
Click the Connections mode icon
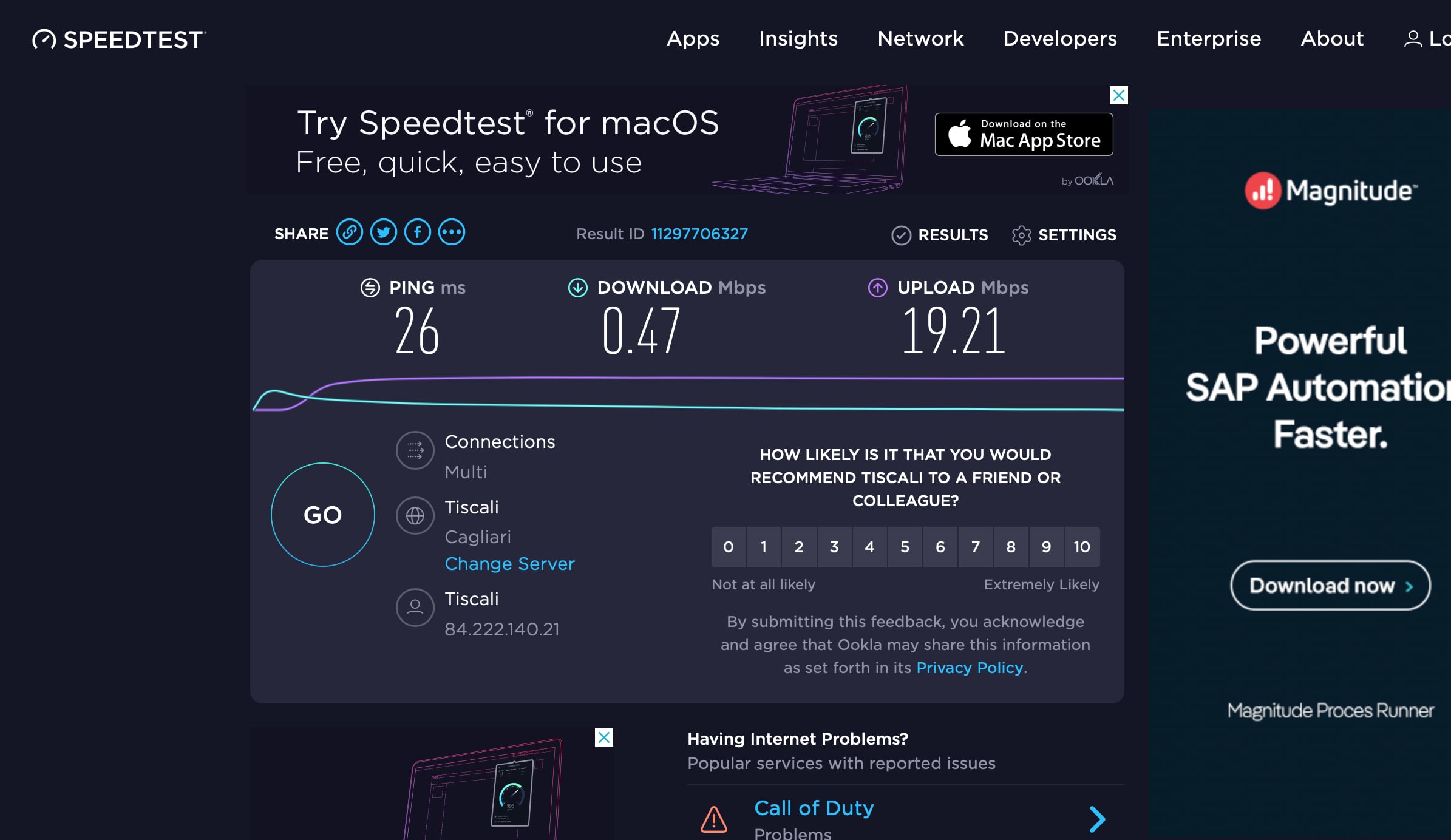pos(415,450)
